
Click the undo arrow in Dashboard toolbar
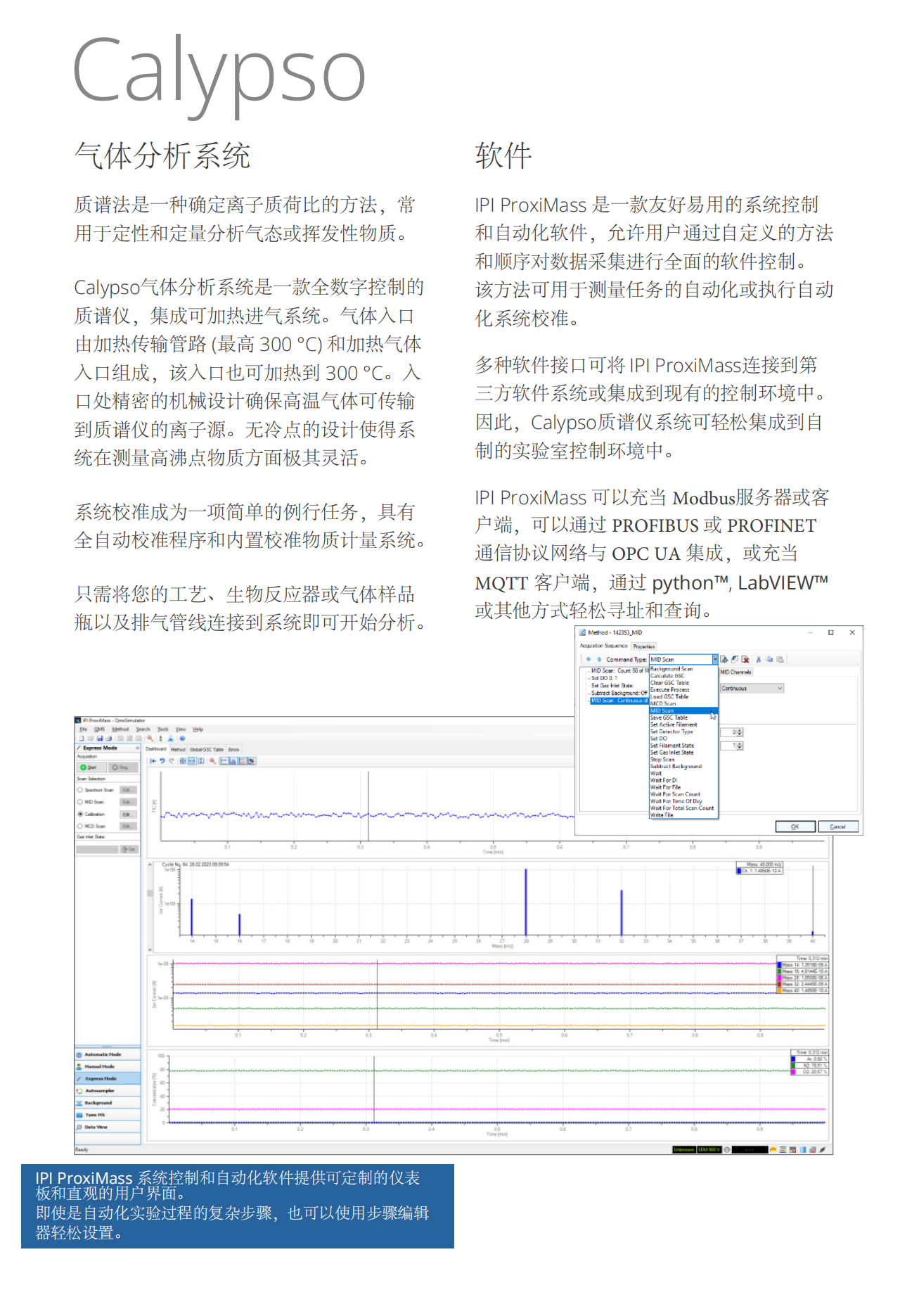[162, 761]
